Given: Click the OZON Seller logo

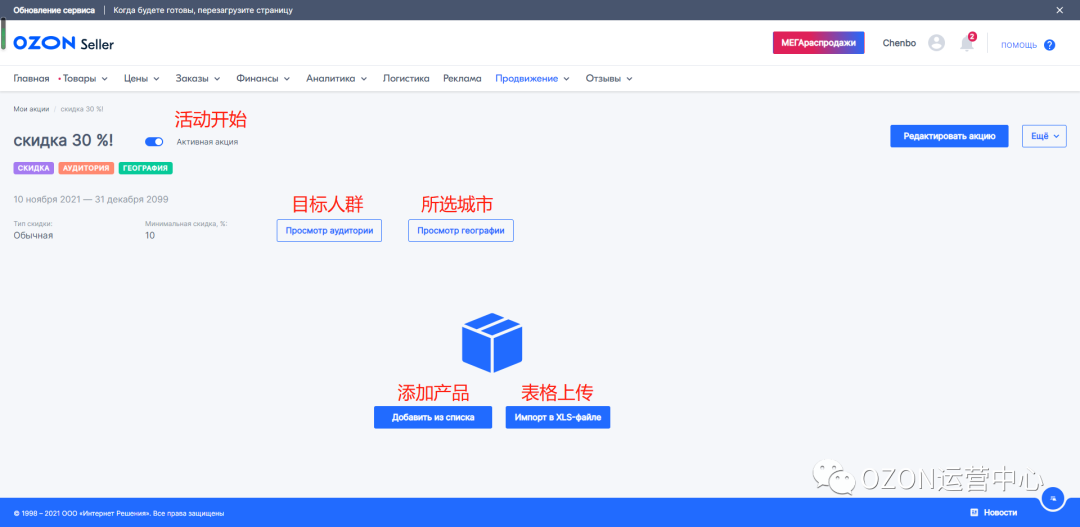Looking at the screenshot, I should coord(64,44).
